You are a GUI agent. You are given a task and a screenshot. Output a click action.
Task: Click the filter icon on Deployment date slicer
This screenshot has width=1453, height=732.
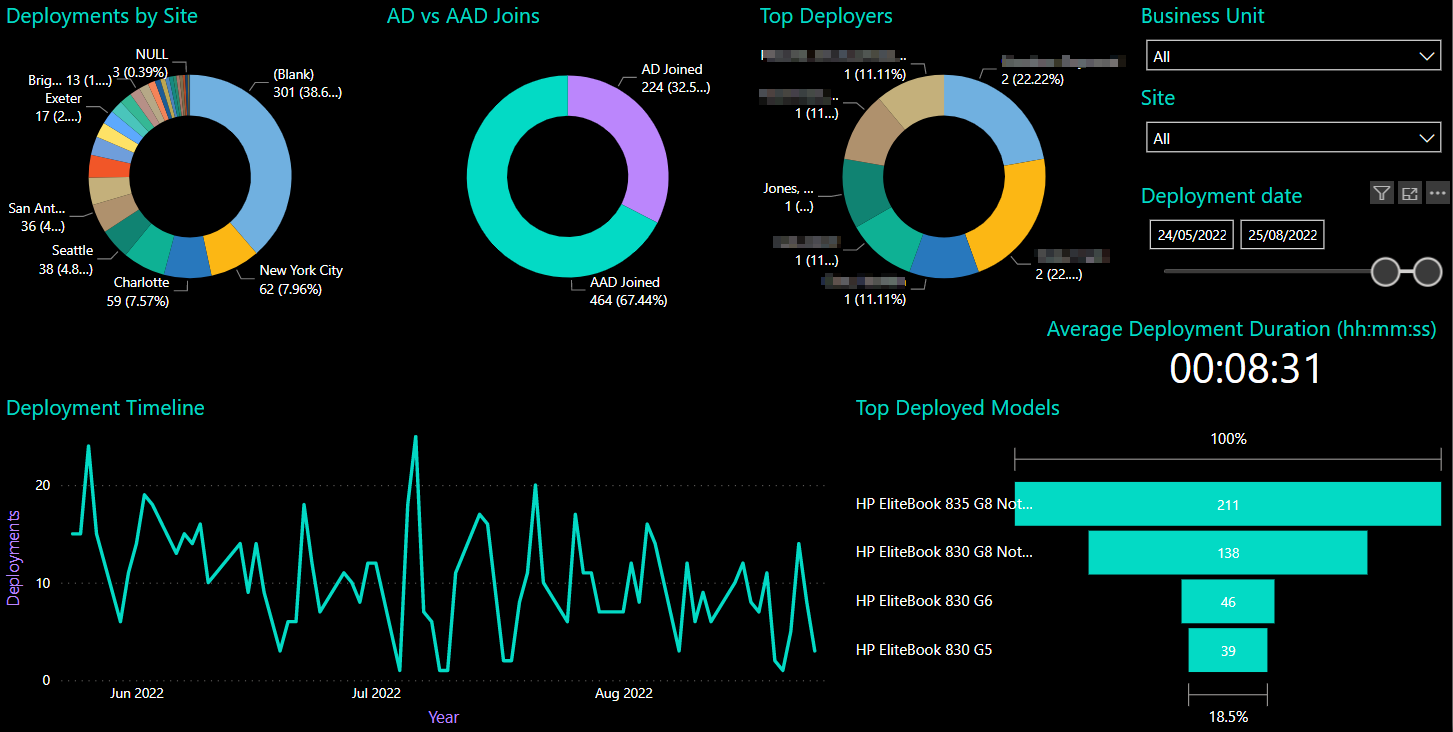point(1381,193)
